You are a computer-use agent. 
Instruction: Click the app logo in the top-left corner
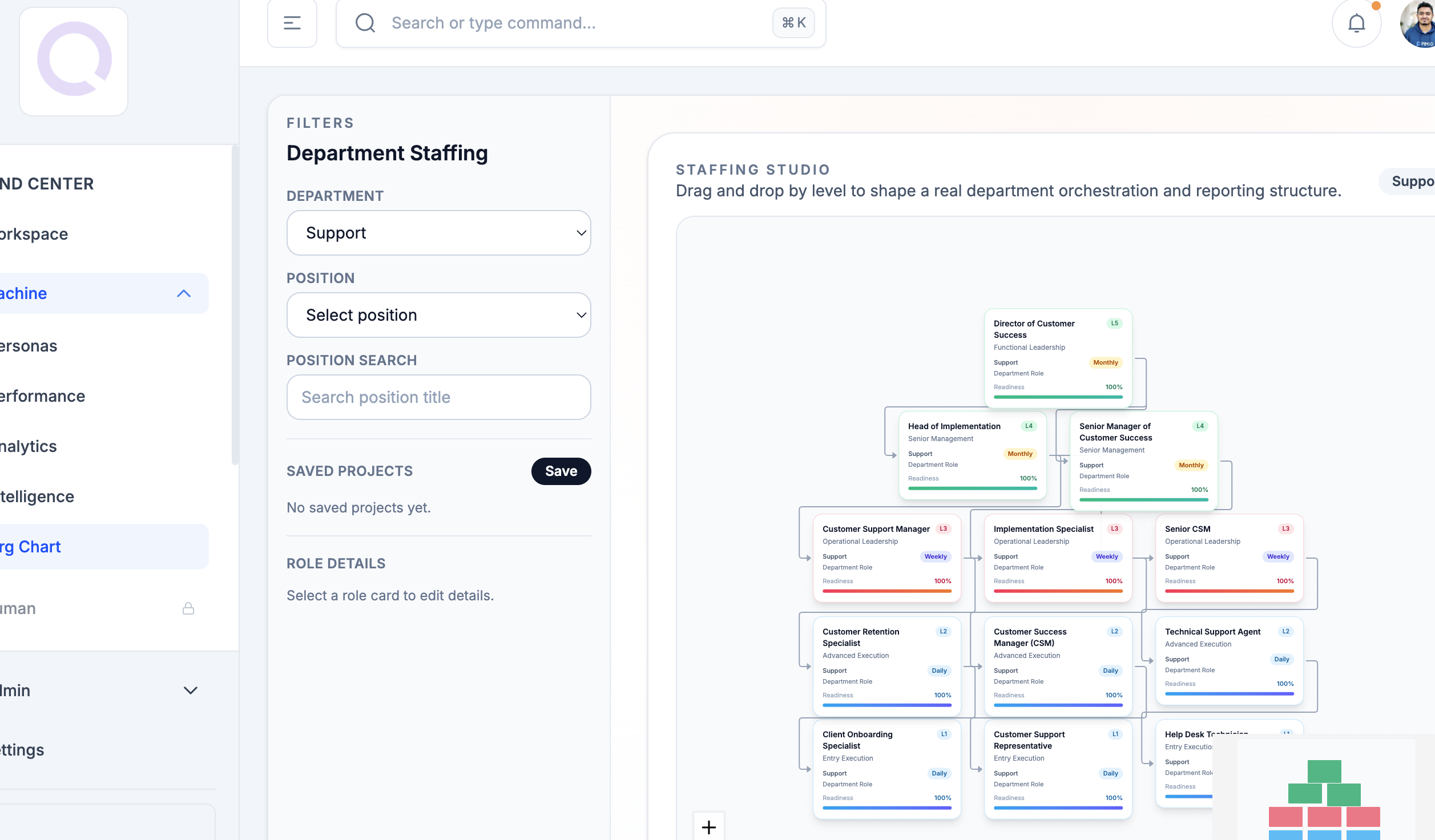coord(73,61)
